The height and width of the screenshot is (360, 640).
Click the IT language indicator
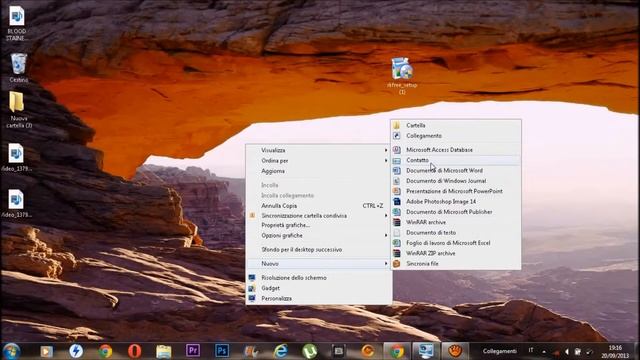pos(531,350)
